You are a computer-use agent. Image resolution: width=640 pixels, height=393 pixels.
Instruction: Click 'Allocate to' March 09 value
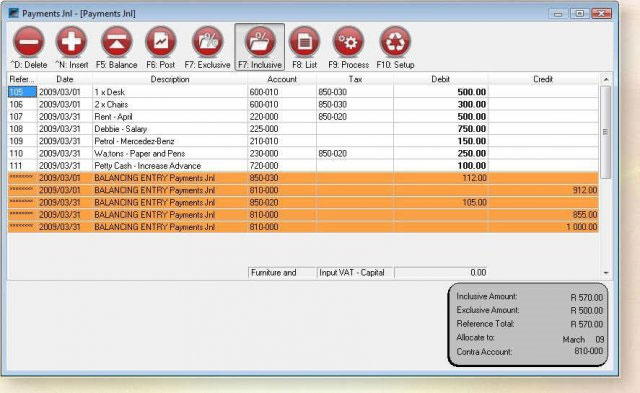(x=583, y=339)
